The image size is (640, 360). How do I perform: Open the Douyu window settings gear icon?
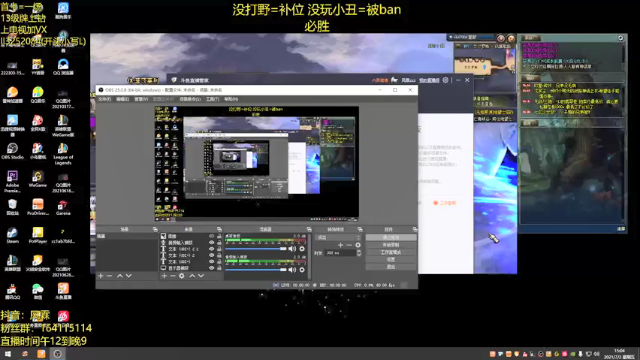coord(446,80)
